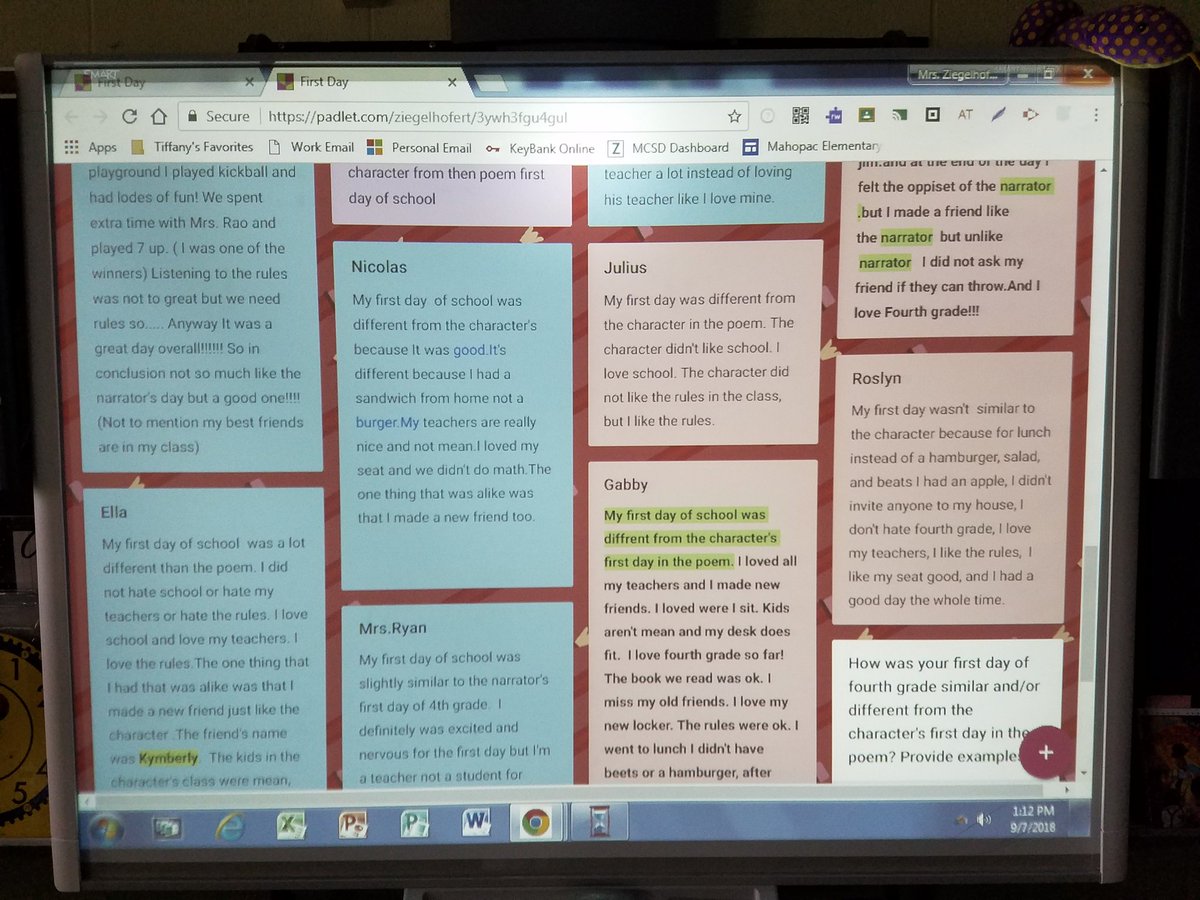Launch Internet Explorer from the taskbar
The image size is (1200, 900).
(228, 826)
